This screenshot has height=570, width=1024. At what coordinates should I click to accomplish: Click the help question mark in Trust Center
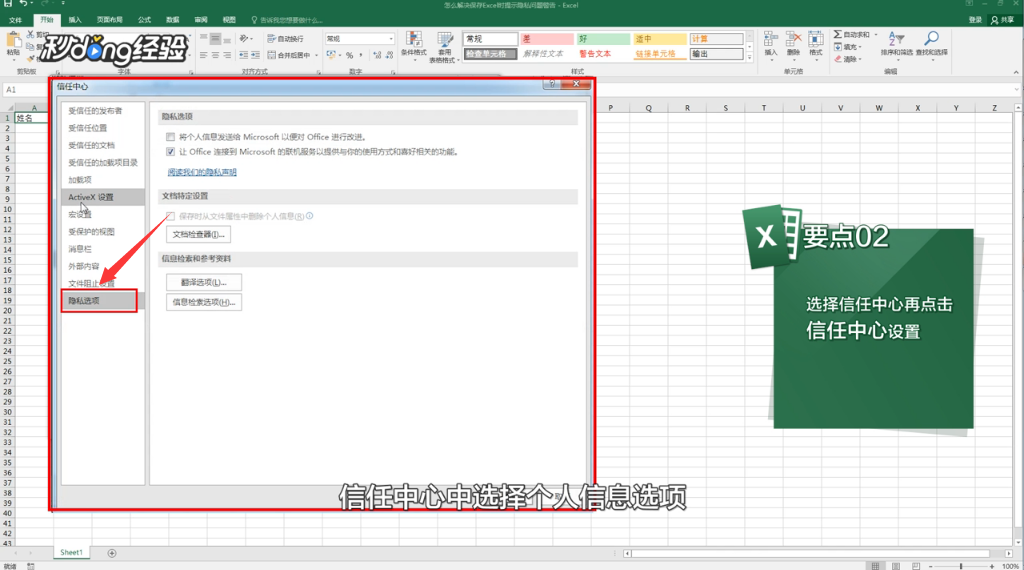coord(552,84)
